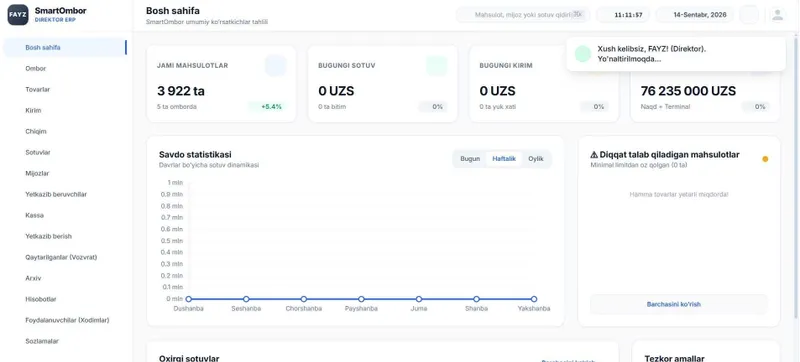Click the BUGUNGI SOTUV card title
The height and width of the screenshot is (362, 800).
tap(346, 66)
